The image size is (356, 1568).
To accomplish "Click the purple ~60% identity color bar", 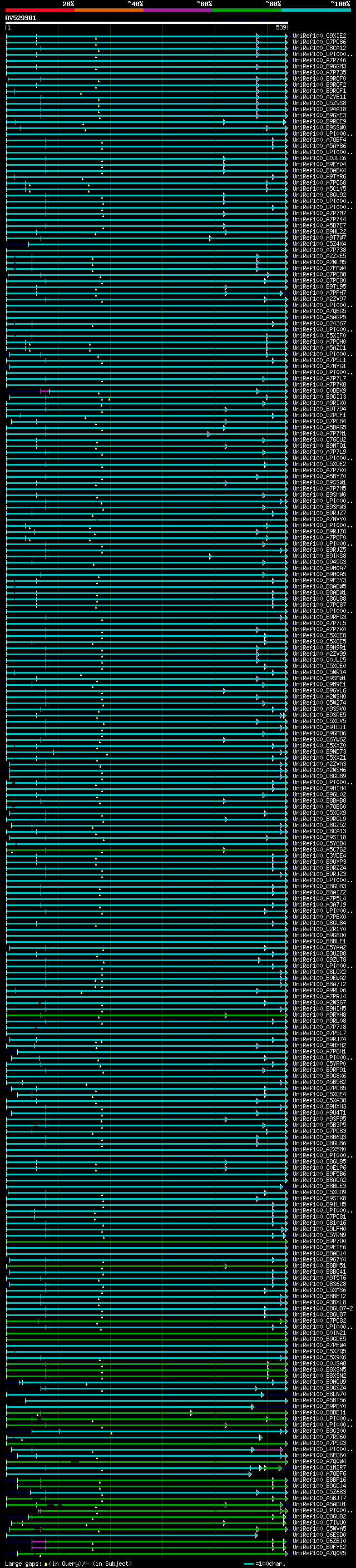I will [179, 10].
